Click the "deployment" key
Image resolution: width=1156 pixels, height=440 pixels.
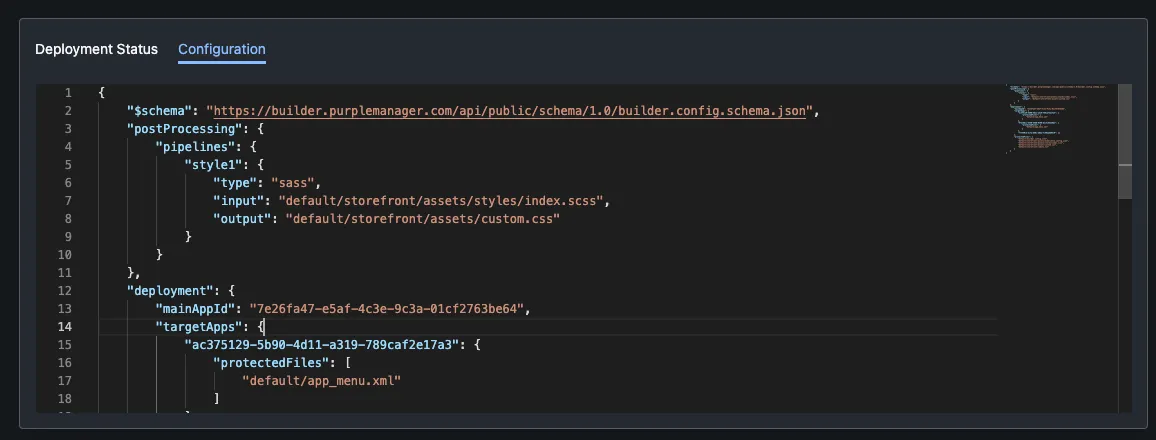point(170,290)
